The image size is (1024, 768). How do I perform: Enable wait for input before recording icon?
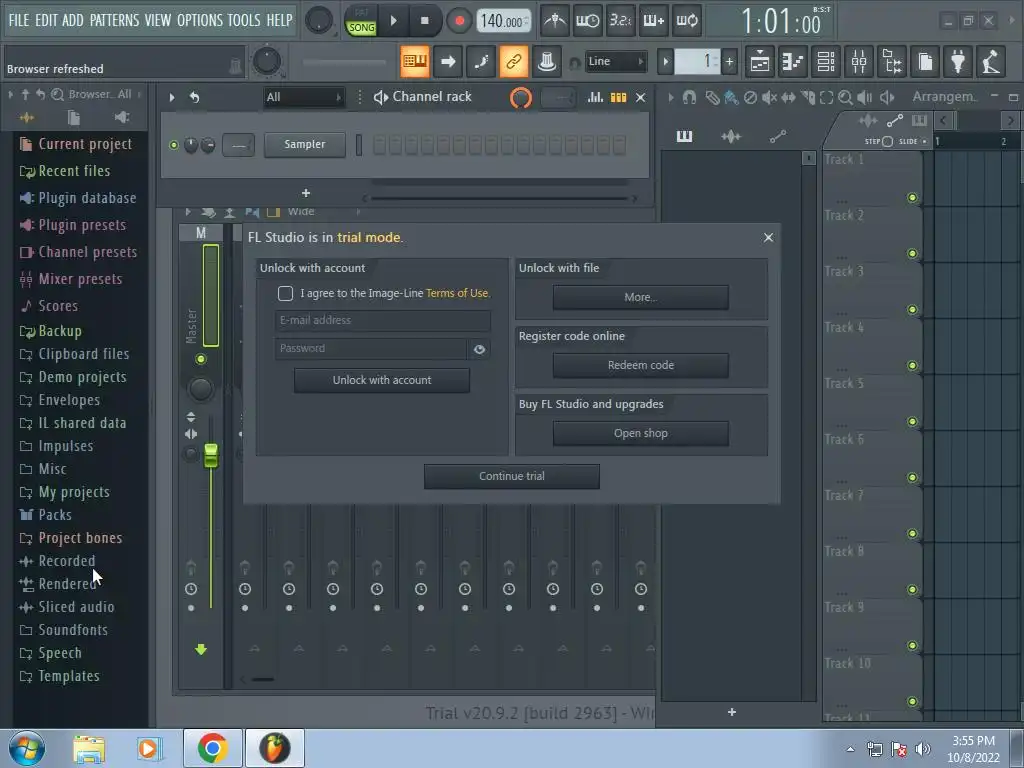tap(588, 20)
